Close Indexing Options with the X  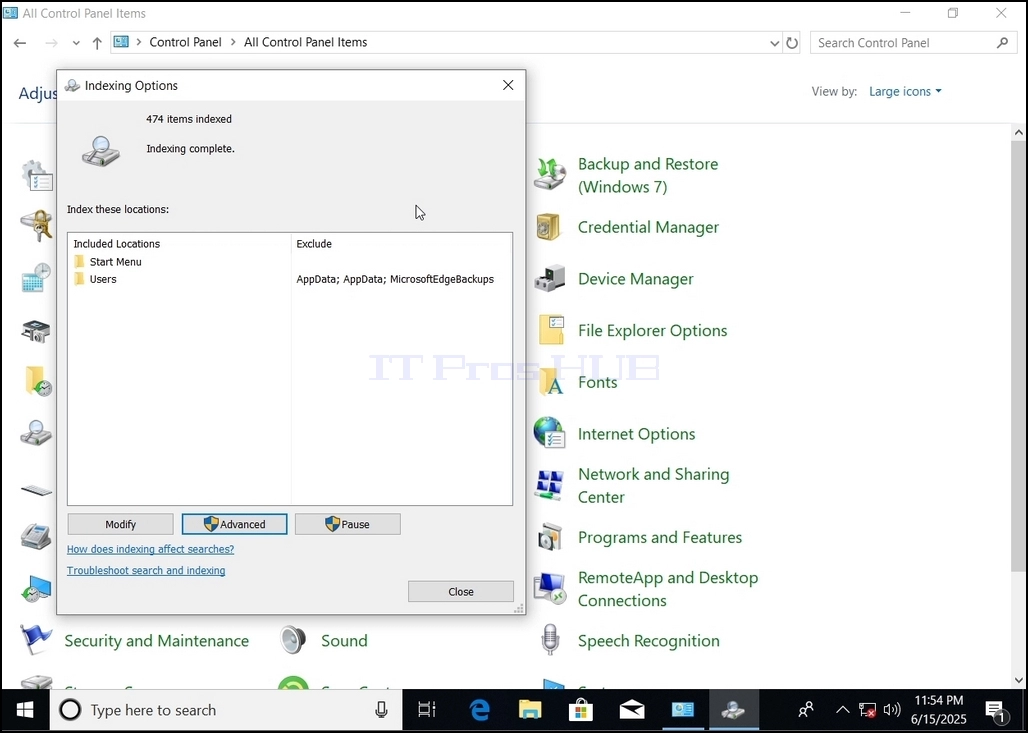508,85
